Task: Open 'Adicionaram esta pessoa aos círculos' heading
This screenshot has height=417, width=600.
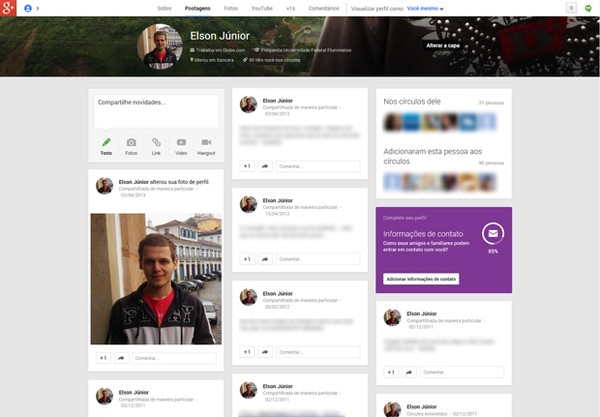Action: tap(432, 156)
